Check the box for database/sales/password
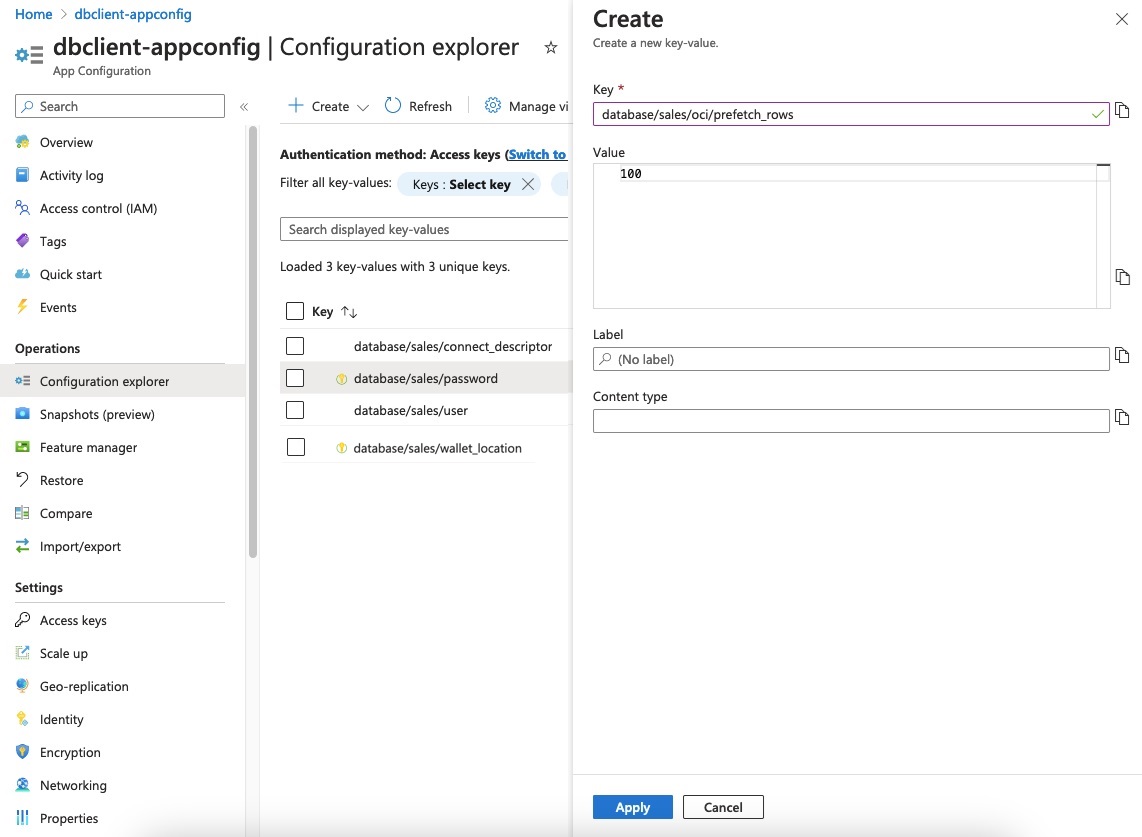 [x=295, y=378]
